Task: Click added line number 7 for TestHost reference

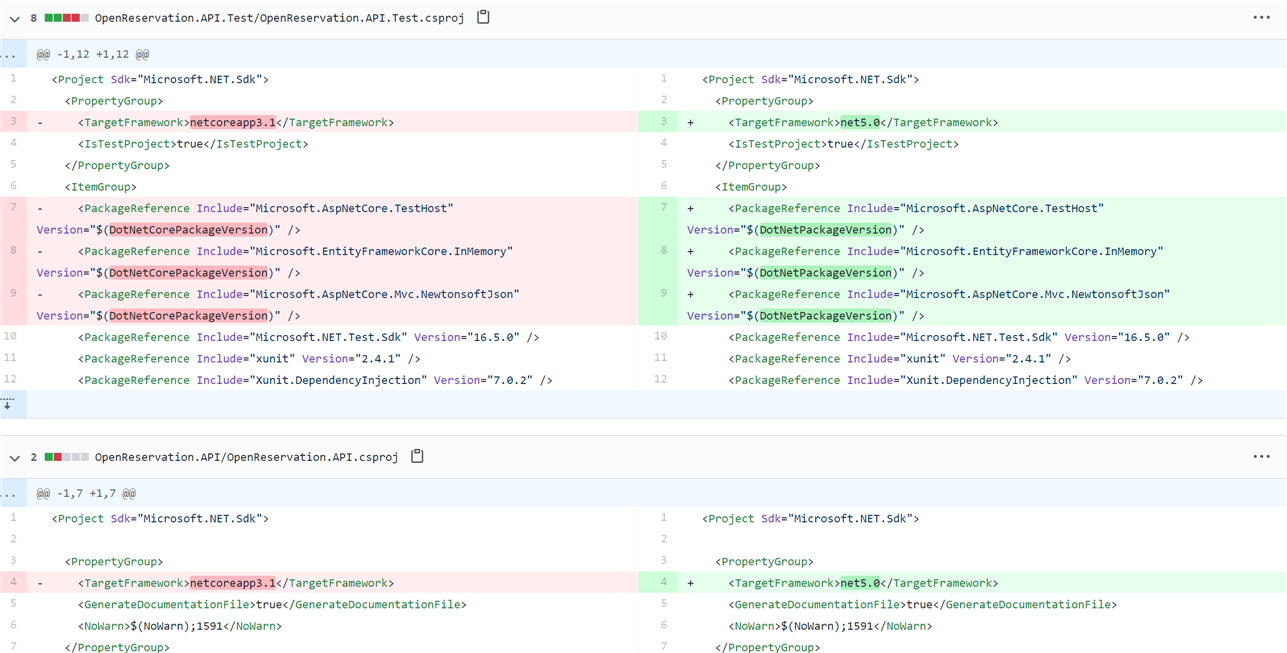Action: pyautogui.click(x=663, y=208)
